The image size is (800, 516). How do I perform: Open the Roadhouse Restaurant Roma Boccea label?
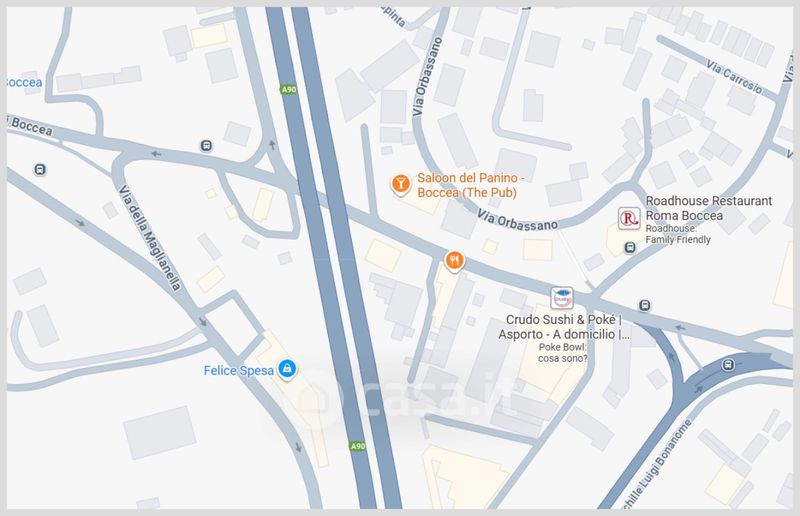click(709, 208)
